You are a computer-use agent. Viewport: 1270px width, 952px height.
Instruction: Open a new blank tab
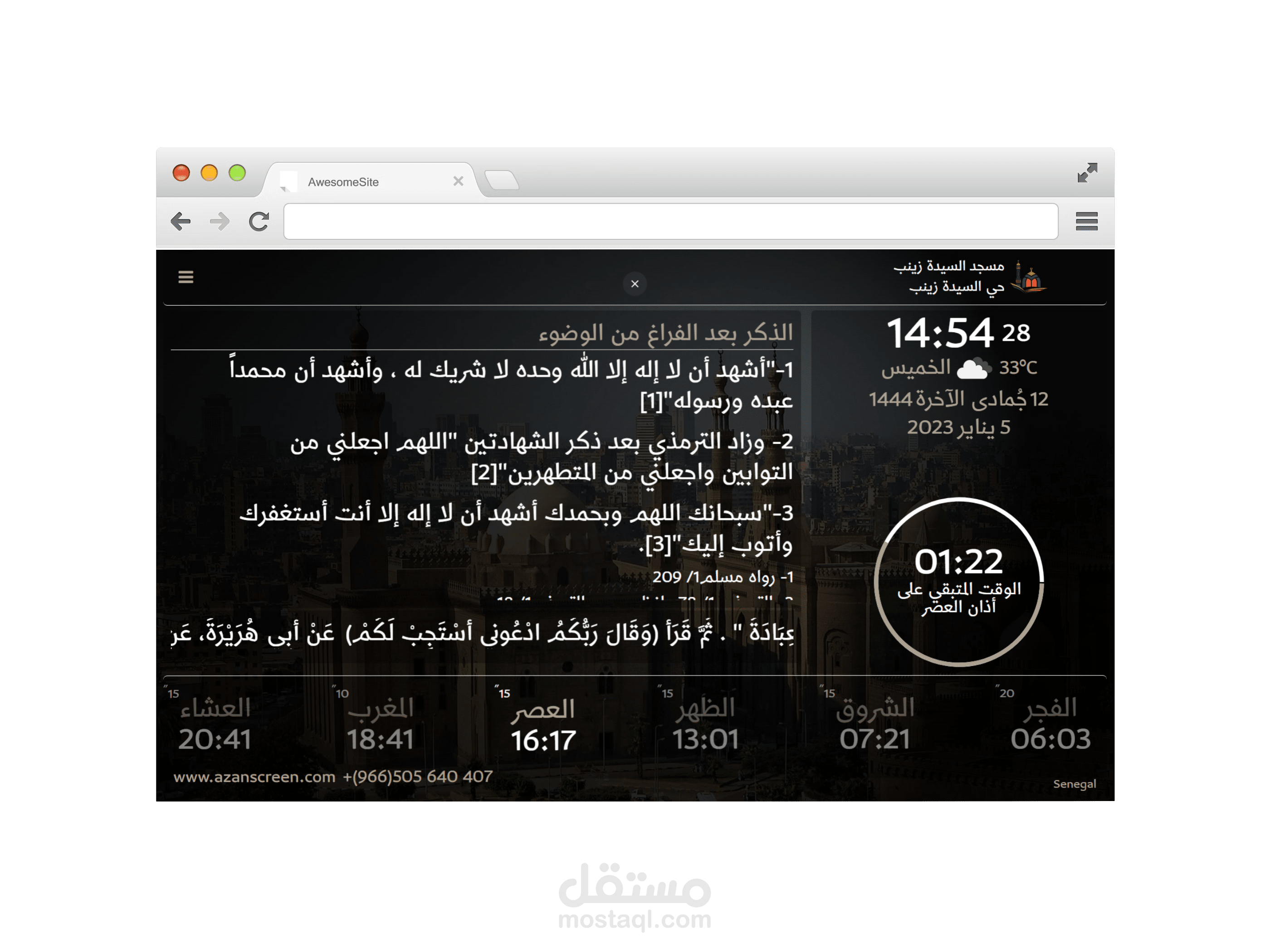tap(502, 180)
